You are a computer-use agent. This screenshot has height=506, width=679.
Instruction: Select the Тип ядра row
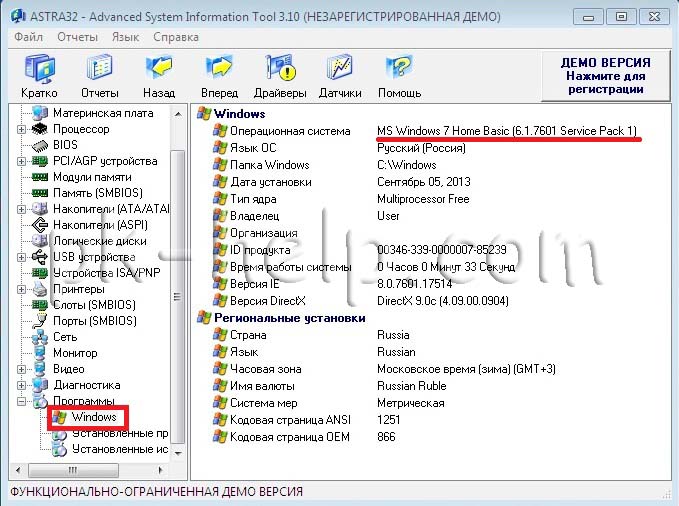[341, 199]
